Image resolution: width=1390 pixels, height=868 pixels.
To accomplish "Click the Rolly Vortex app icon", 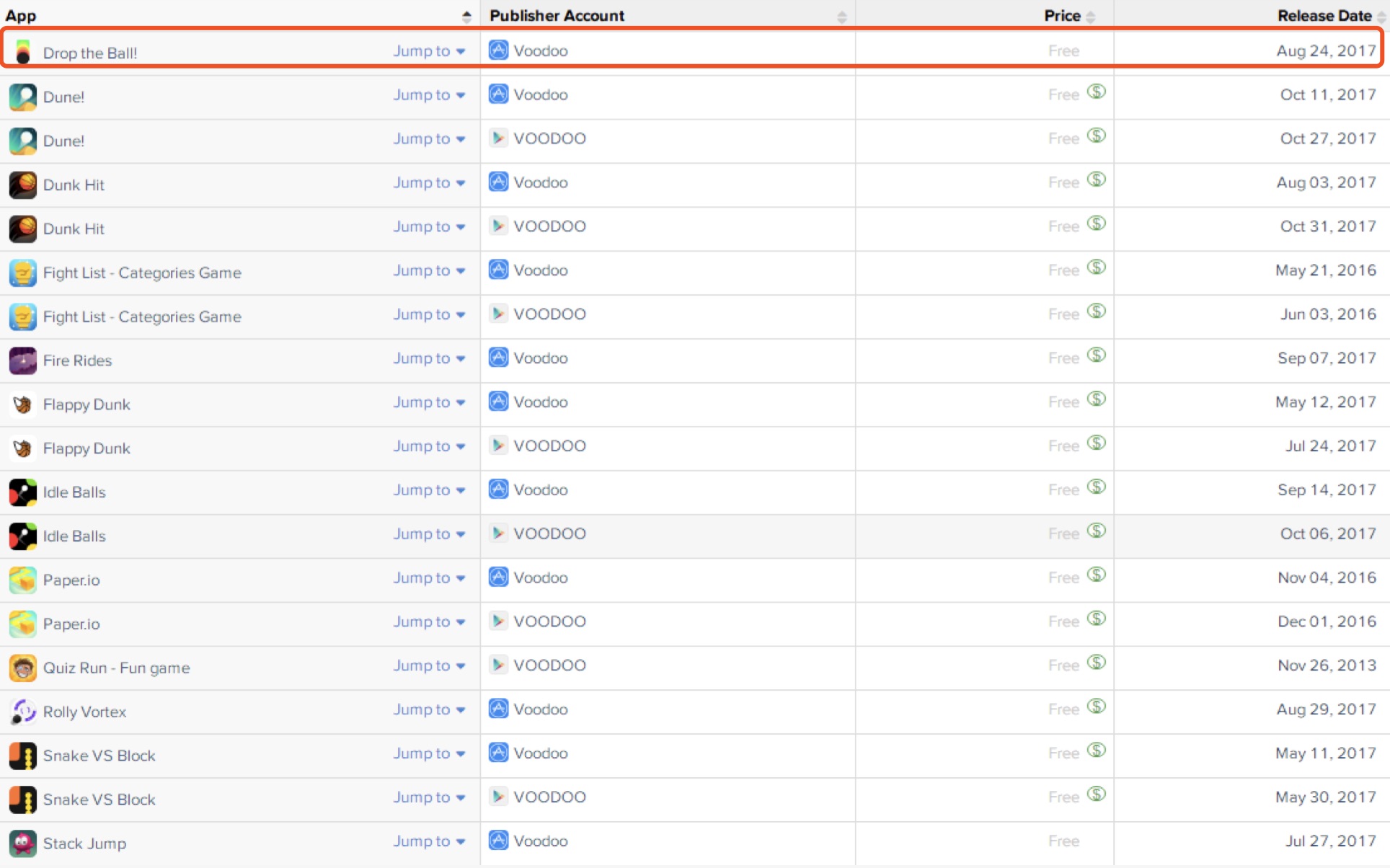I will click(23, 712).
